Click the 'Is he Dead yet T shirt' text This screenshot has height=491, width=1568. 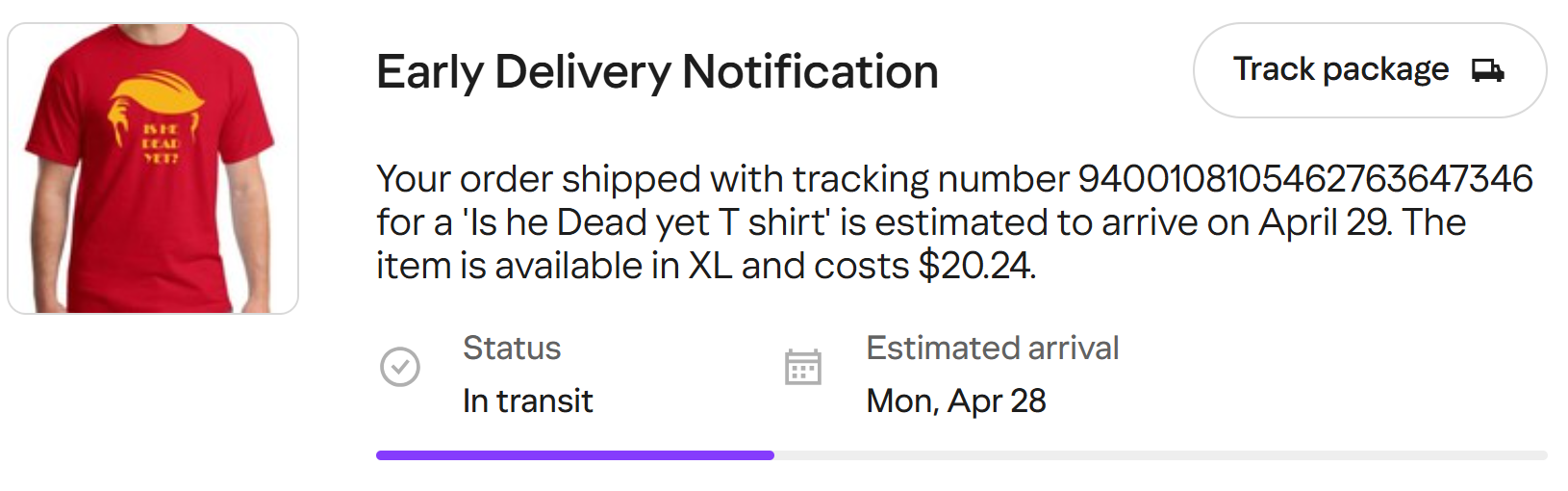(x=645, y=222)
